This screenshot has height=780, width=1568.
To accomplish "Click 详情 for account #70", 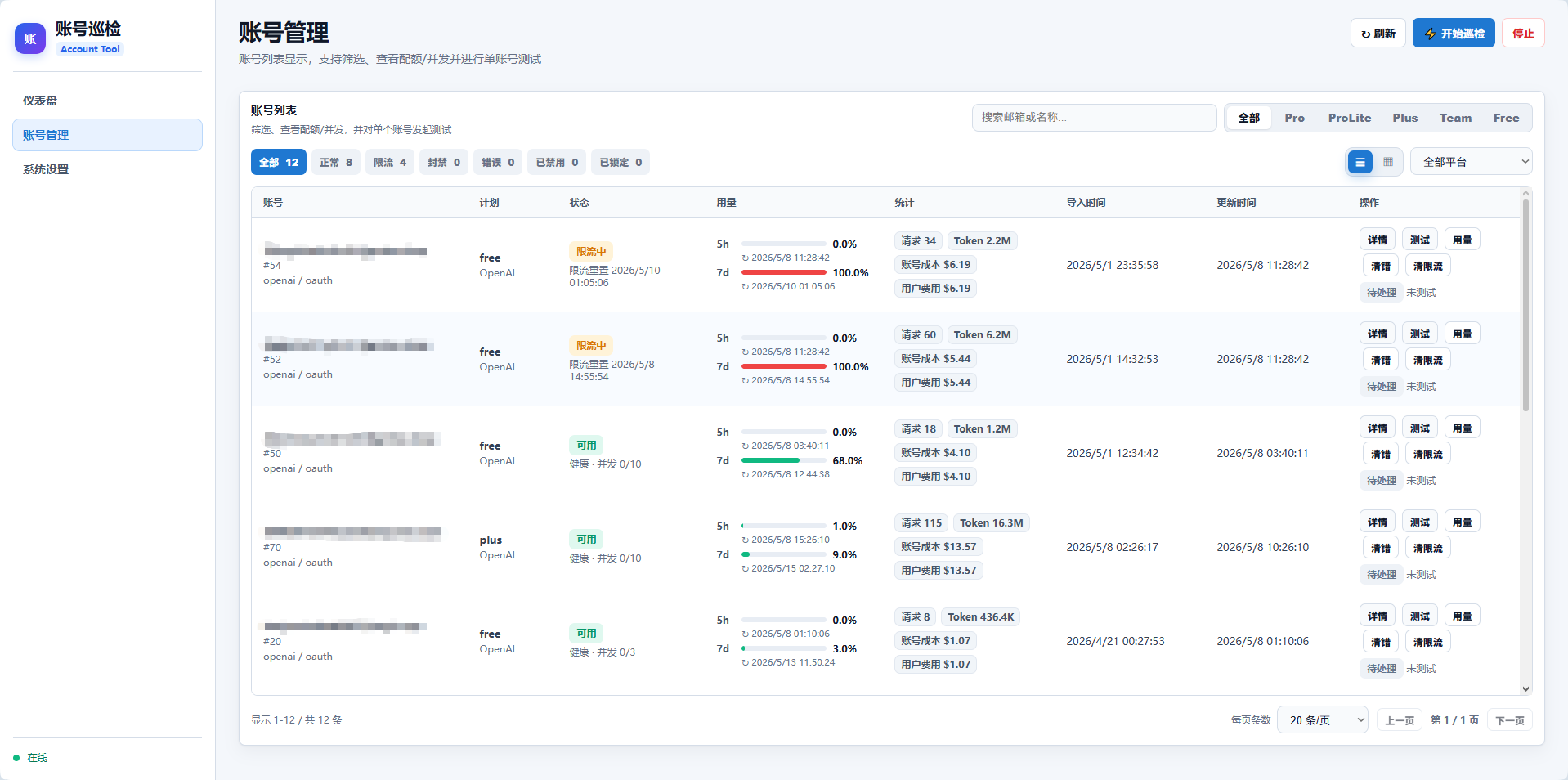I will tap(1378, 522).
